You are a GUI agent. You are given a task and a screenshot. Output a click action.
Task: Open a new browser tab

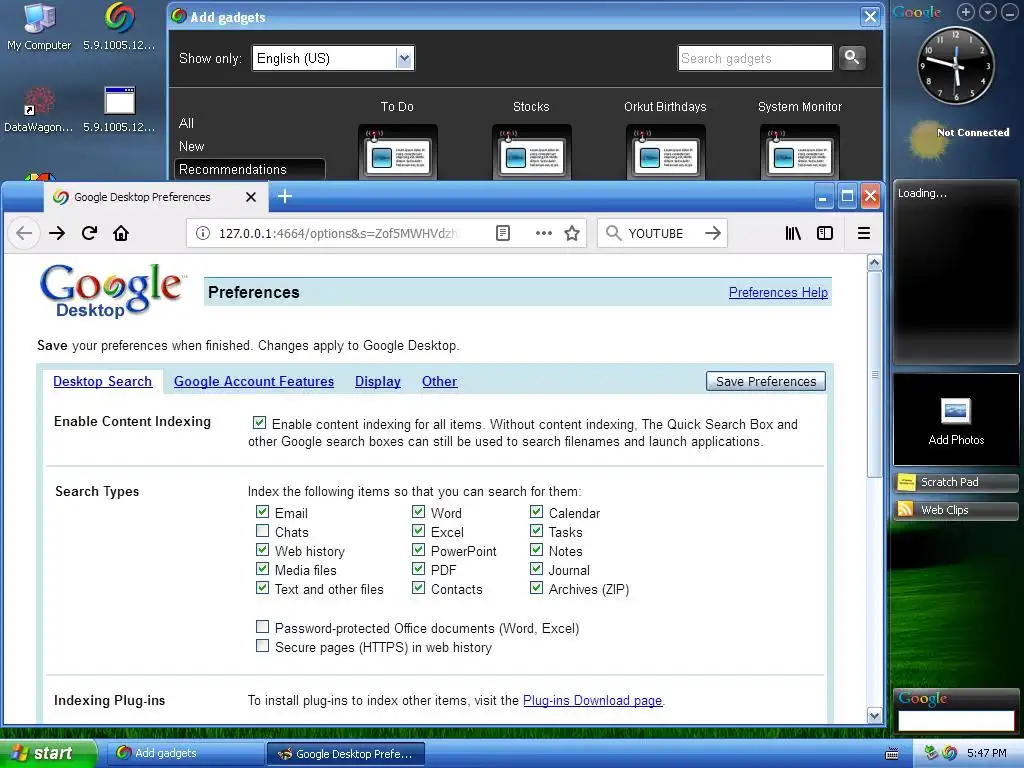click(285, 196)
